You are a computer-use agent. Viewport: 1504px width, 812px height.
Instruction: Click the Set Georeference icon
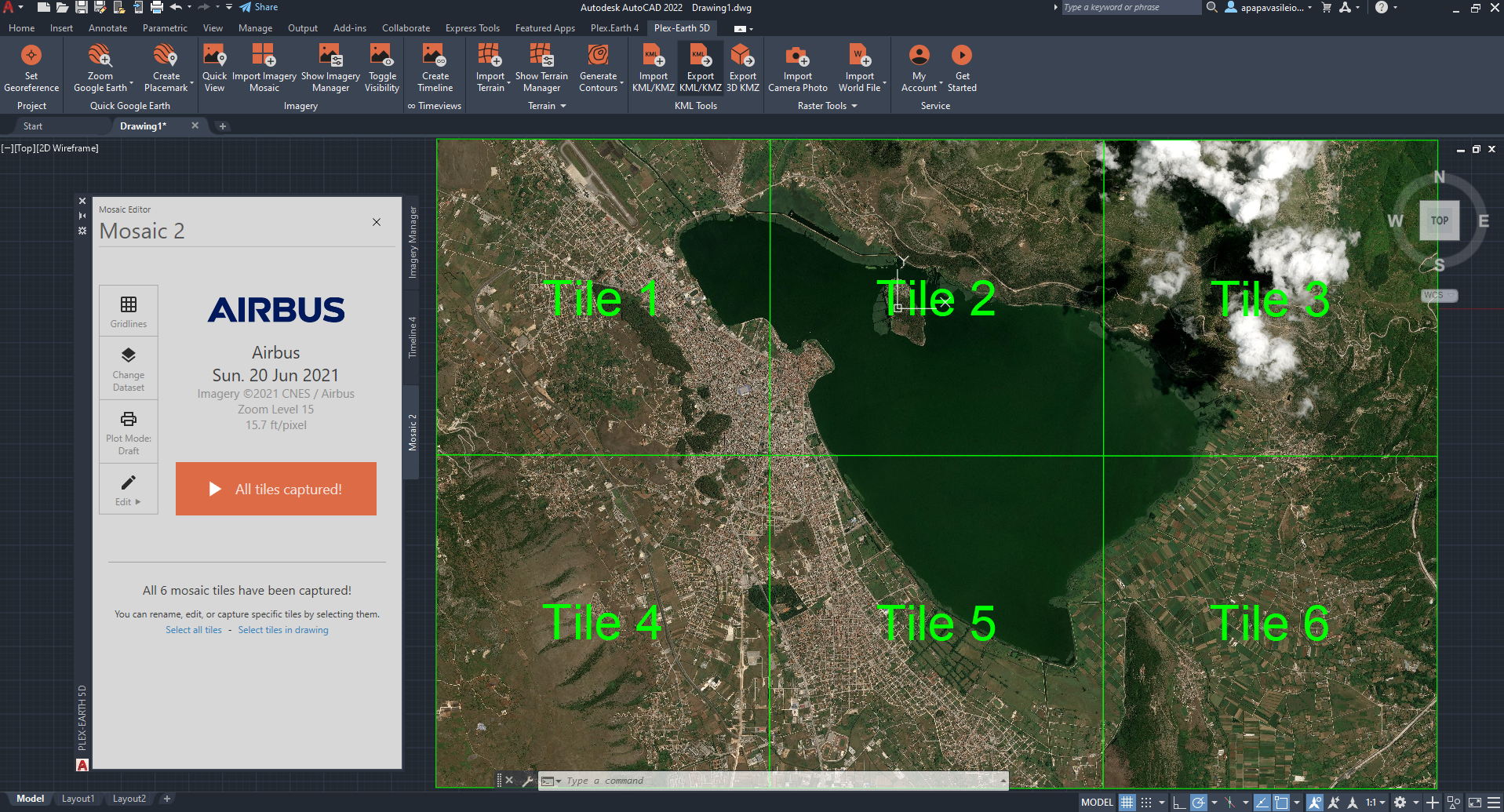tap(31, 56)
